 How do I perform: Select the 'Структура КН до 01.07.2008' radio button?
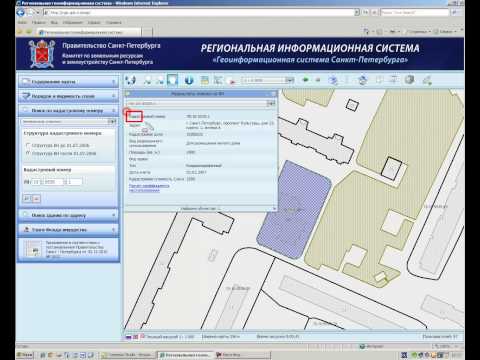(28, 145)
